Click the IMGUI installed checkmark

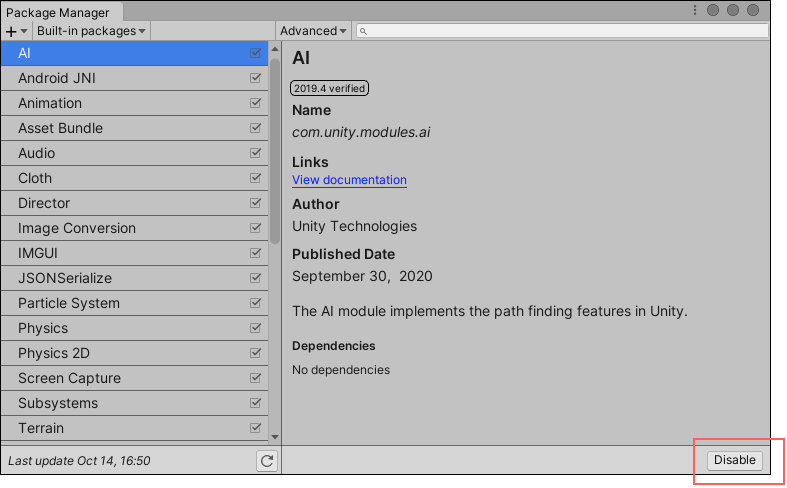point(255,253)
